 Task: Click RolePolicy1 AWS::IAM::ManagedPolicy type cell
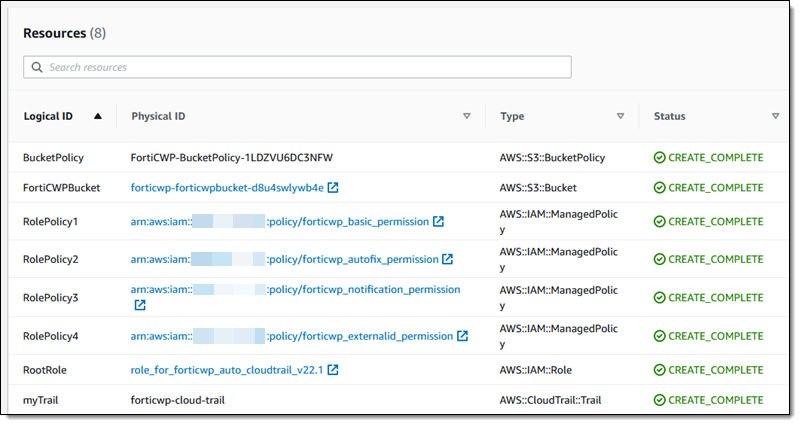(559, 221)
